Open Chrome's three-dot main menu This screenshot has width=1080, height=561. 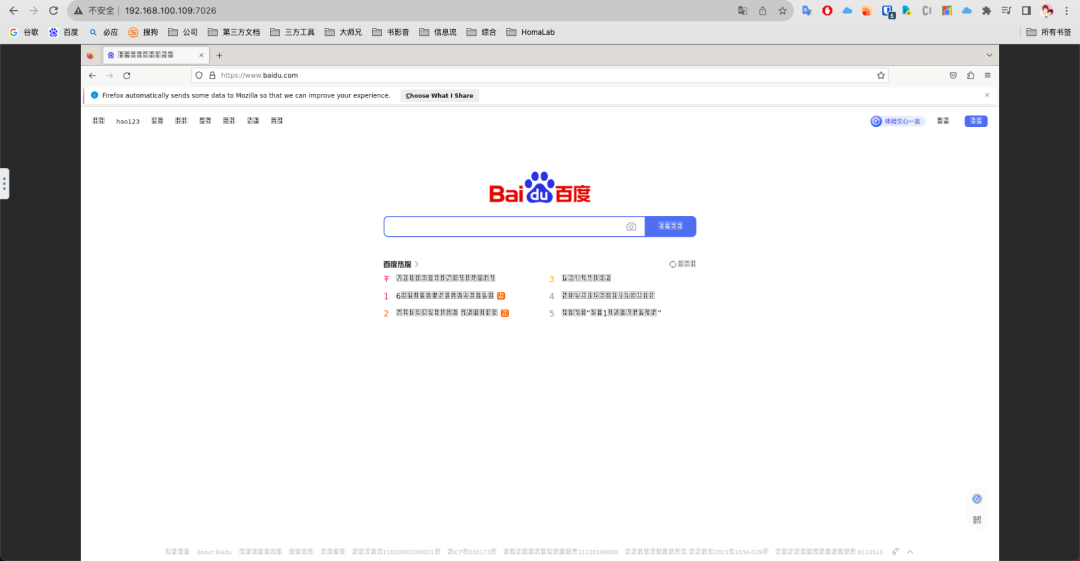click(x=1067, y=10)
